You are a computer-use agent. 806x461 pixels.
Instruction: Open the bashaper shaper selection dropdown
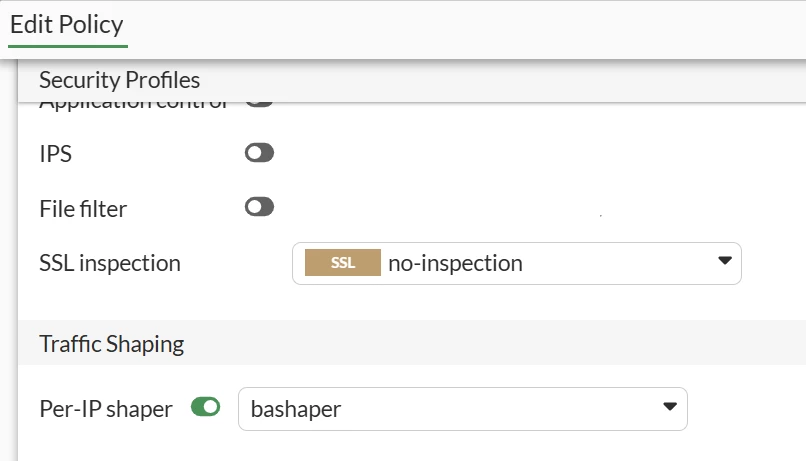[x=463, y=409]
